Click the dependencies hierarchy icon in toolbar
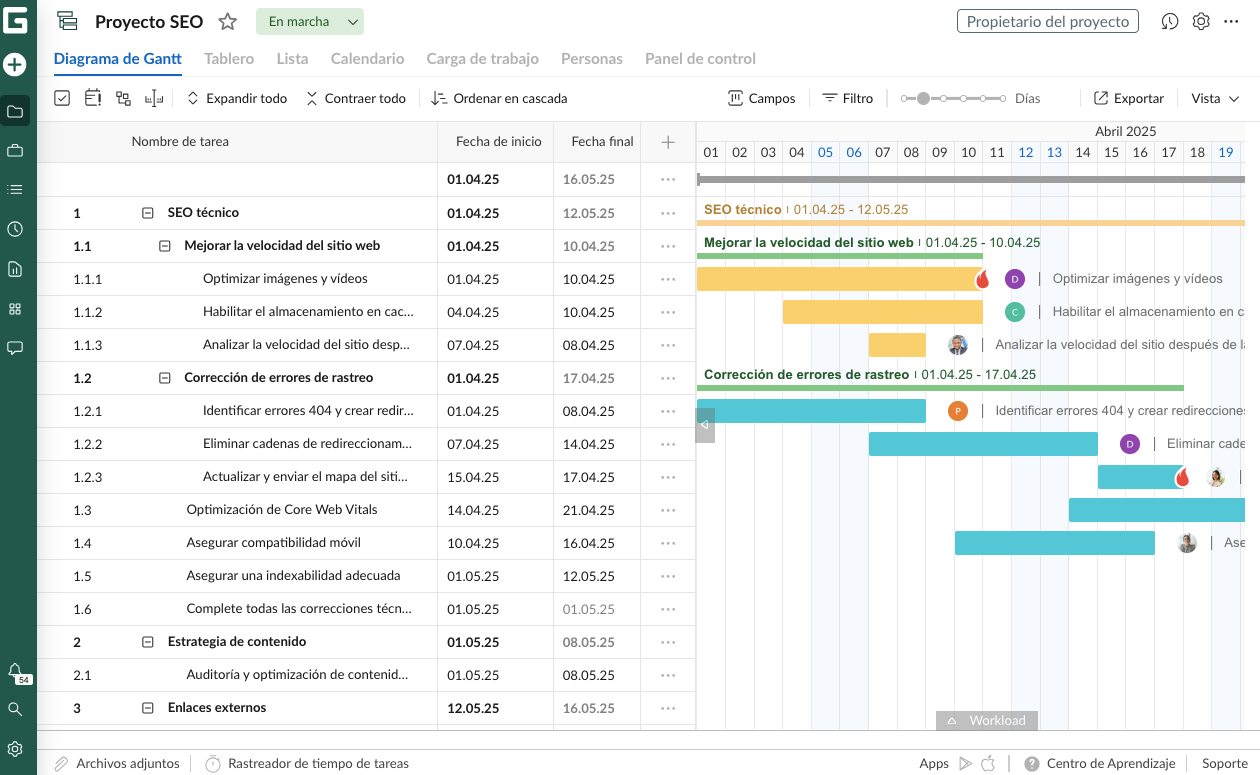This screenshot has width=1260, height=775. [x=122, y=97]
